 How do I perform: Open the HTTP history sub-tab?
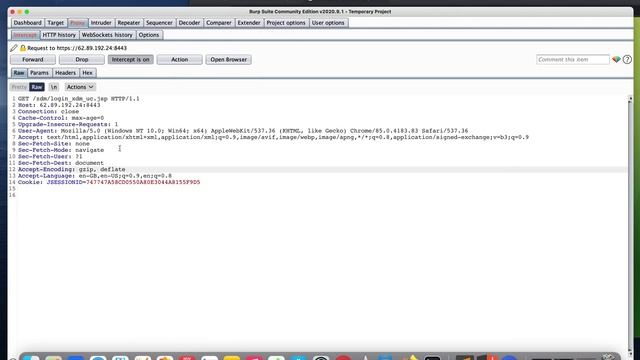coord(59,35)
